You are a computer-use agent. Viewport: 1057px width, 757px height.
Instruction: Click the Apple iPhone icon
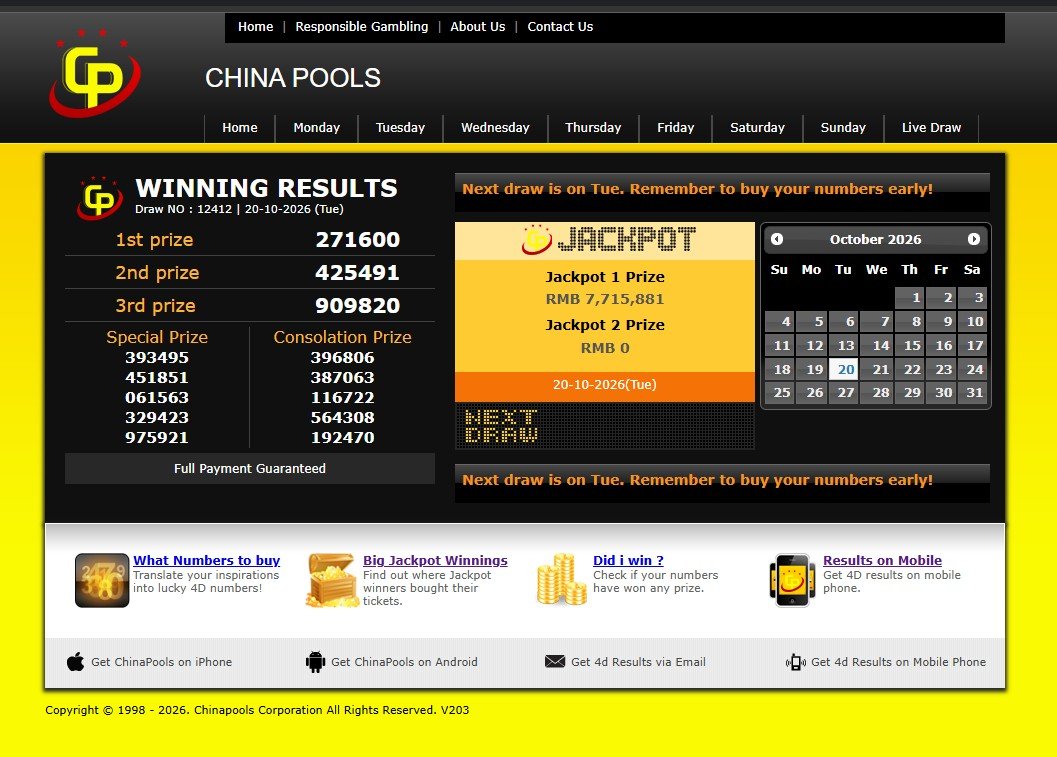point(76,662)
